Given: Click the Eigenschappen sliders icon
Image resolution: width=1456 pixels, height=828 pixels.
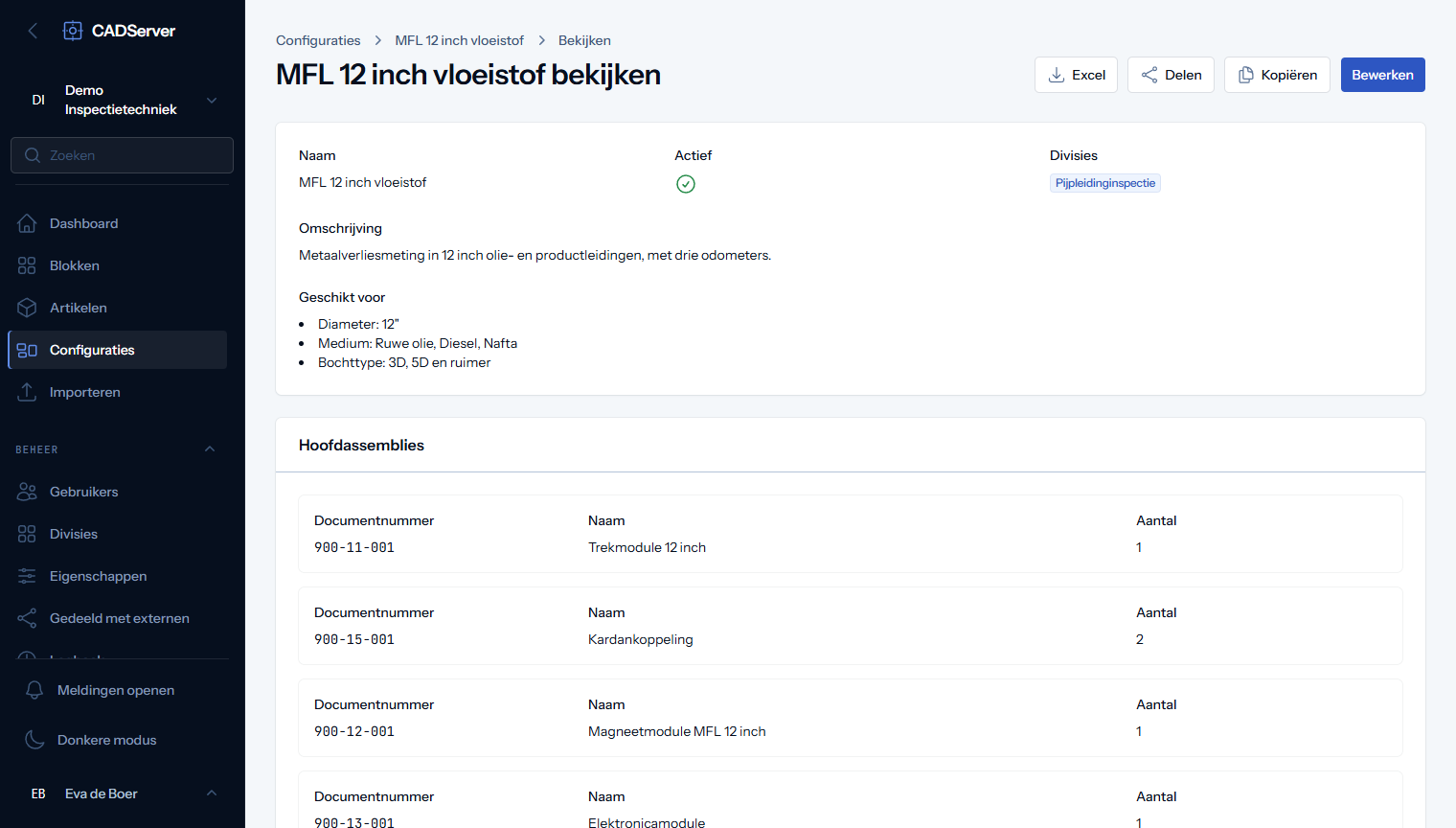Looking at the screenshot, I should (27, 576).
